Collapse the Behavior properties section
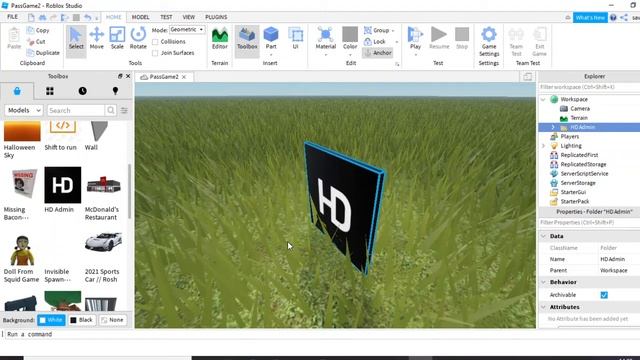 543,282
